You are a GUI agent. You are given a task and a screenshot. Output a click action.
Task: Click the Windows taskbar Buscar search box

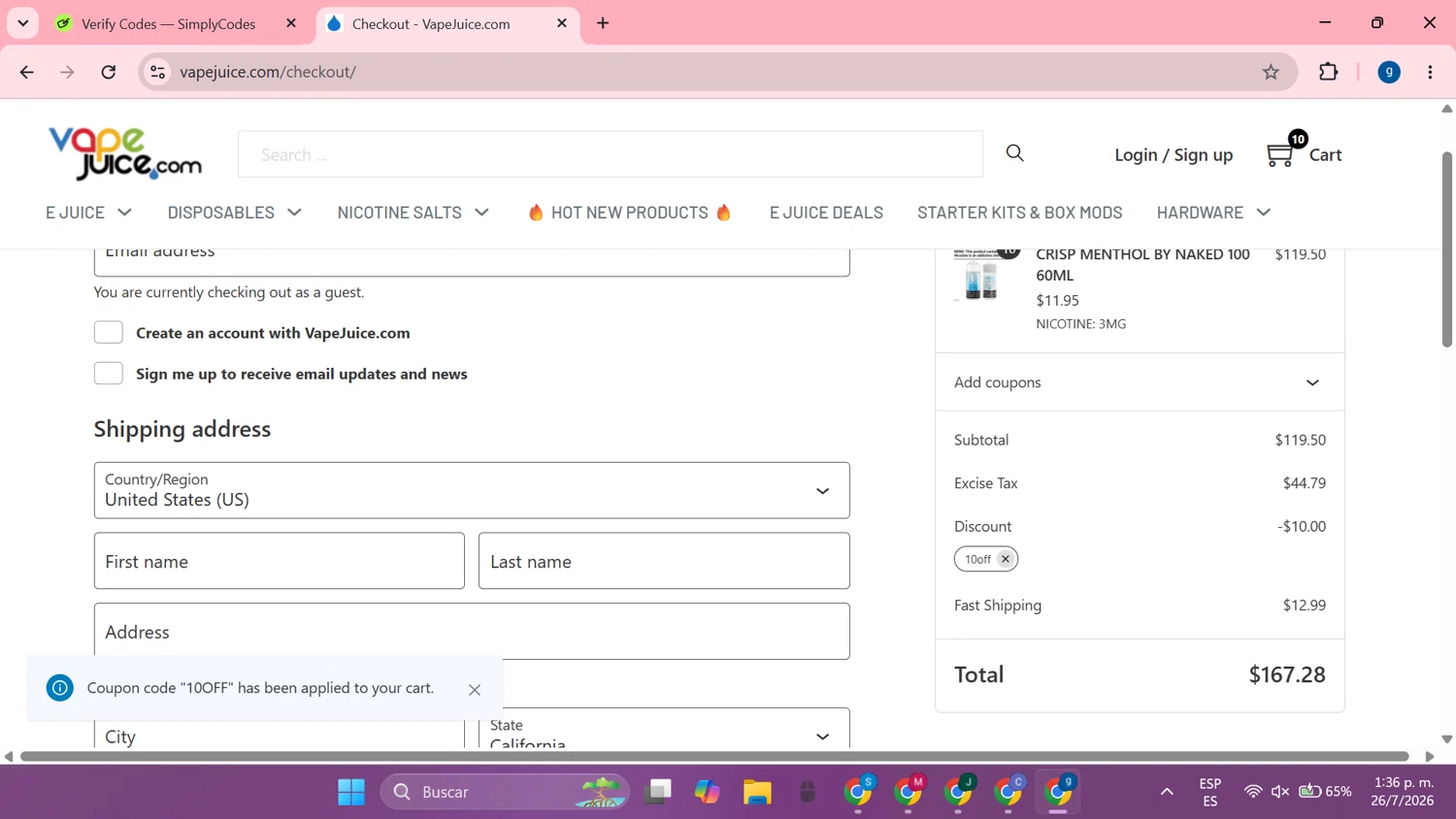point(505,792)
